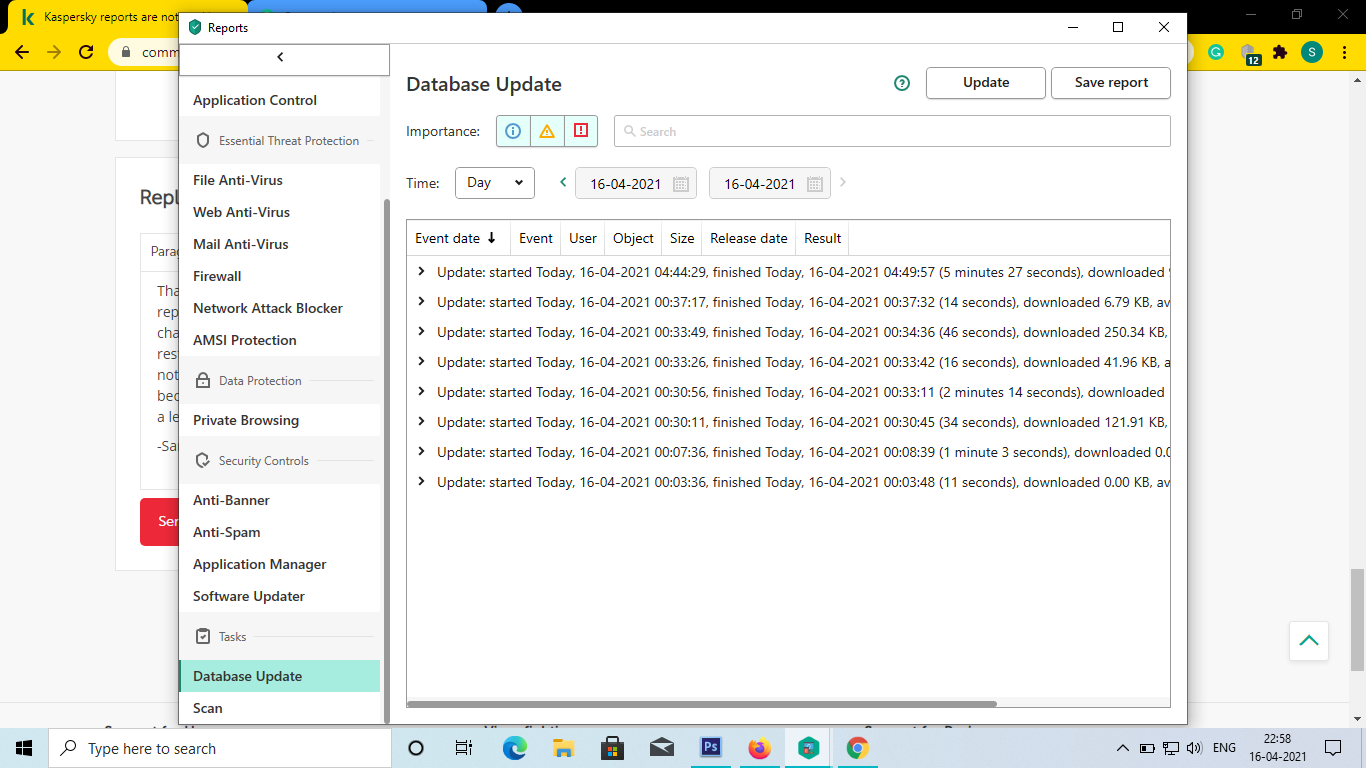Open Task View on the taskbar
The width and height of the screenshot is (1366, 768).
coord(464,748)
